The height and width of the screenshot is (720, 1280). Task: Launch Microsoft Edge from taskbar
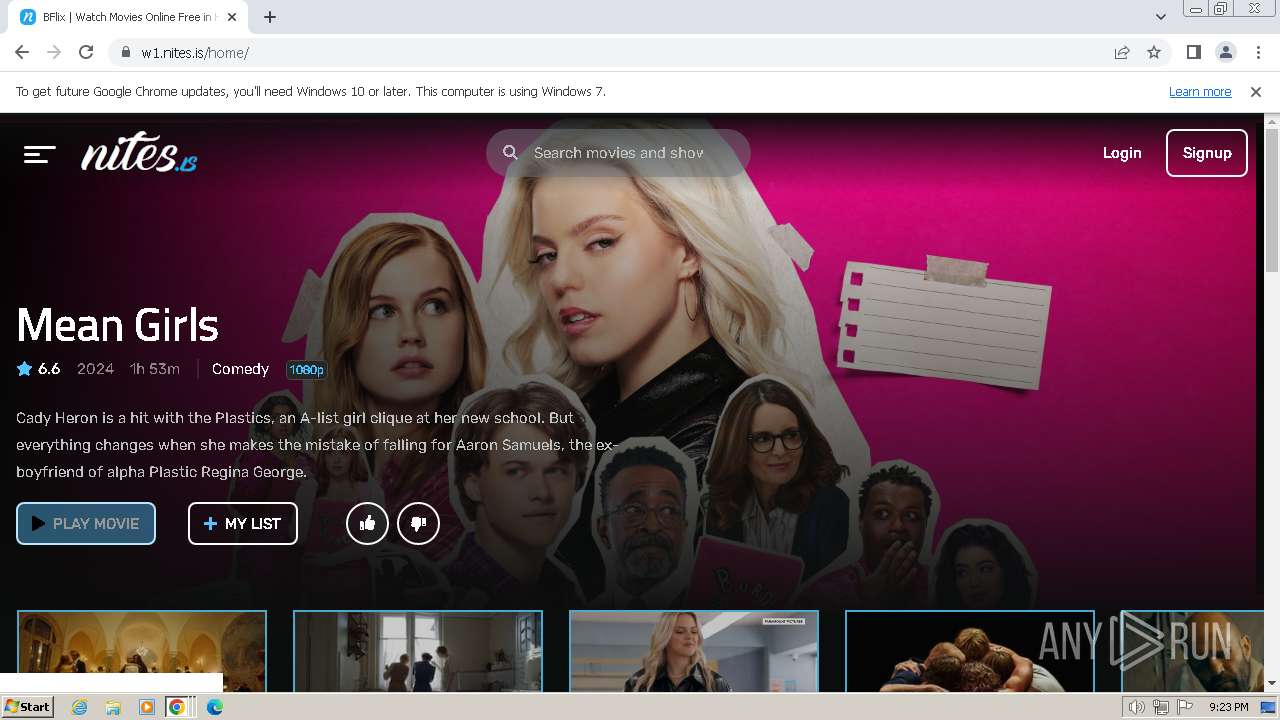point(214,707)
